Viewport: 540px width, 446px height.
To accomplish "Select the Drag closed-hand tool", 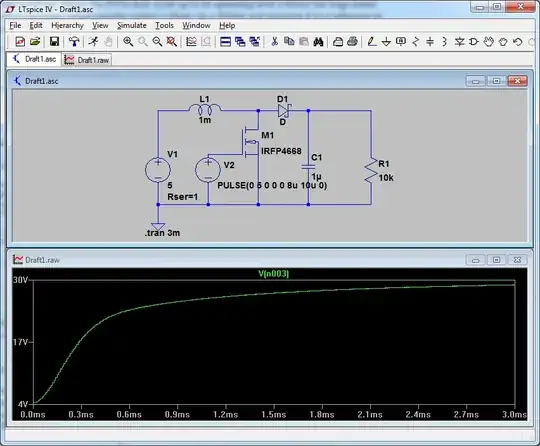I will 503,42.
